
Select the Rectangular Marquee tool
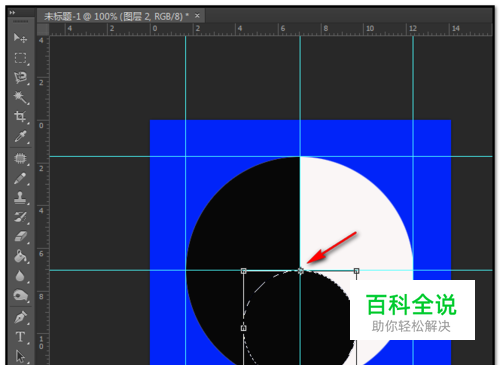coord(20,58)
